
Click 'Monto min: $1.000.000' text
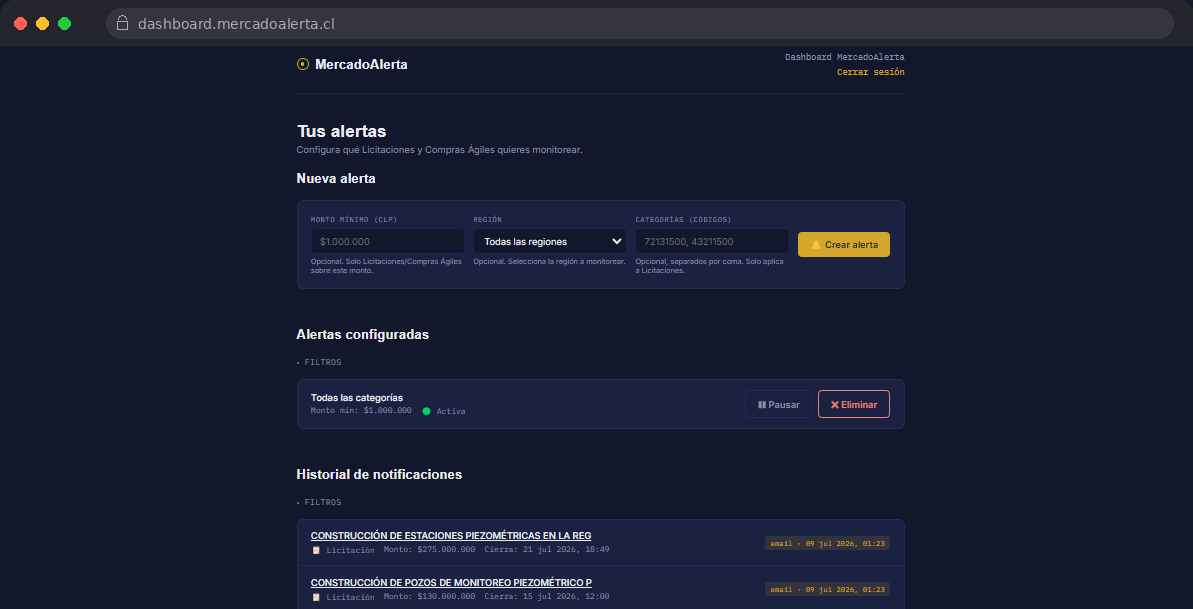click(361, 410)
